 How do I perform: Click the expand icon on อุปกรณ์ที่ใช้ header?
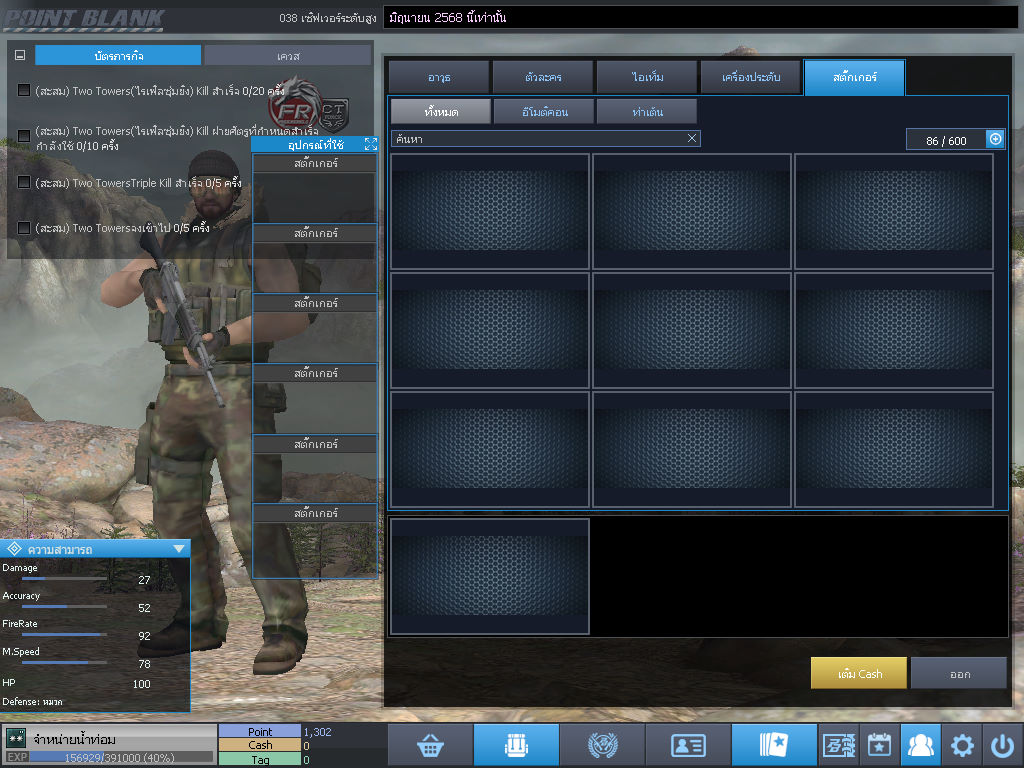(x=370, y=144)
